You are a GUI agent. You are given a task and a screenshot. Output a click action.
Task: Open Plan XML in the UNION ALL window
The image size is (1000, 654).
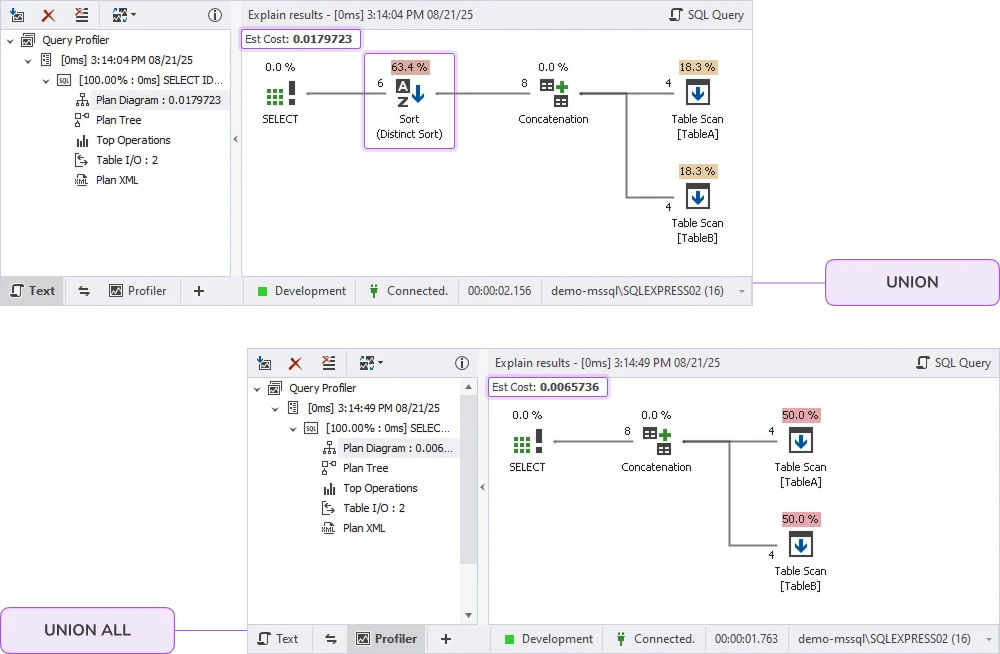click(353, 528)
